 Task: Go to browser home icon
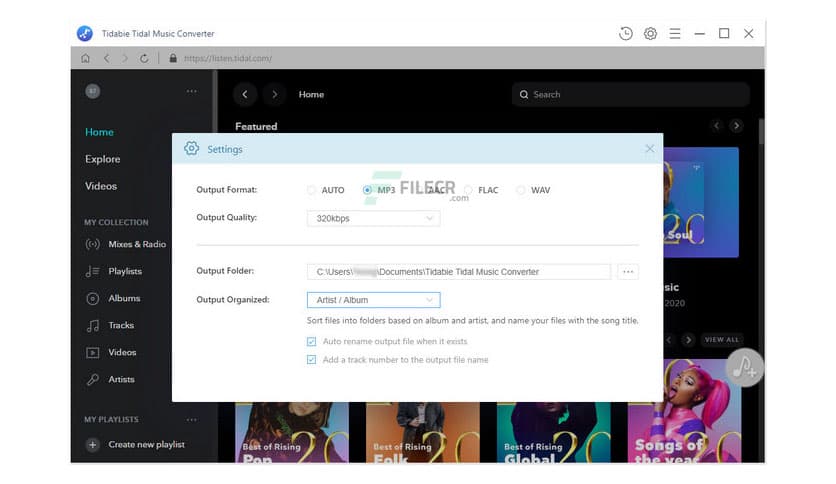click(85, 58)
